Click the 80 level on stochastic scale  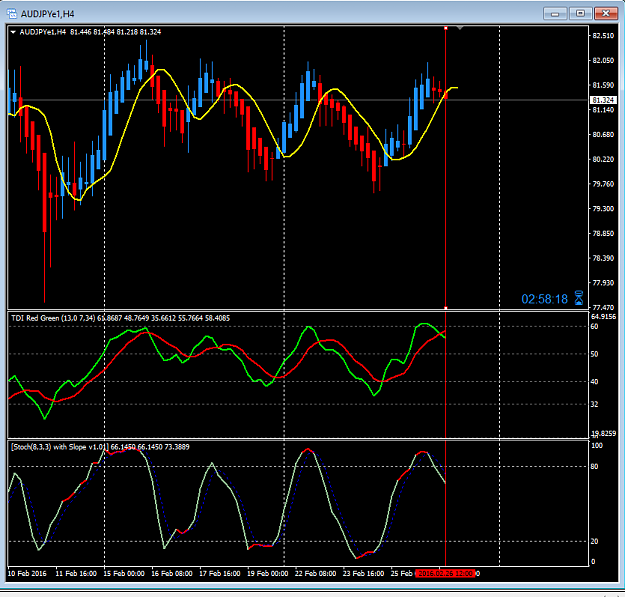point(594,466)
